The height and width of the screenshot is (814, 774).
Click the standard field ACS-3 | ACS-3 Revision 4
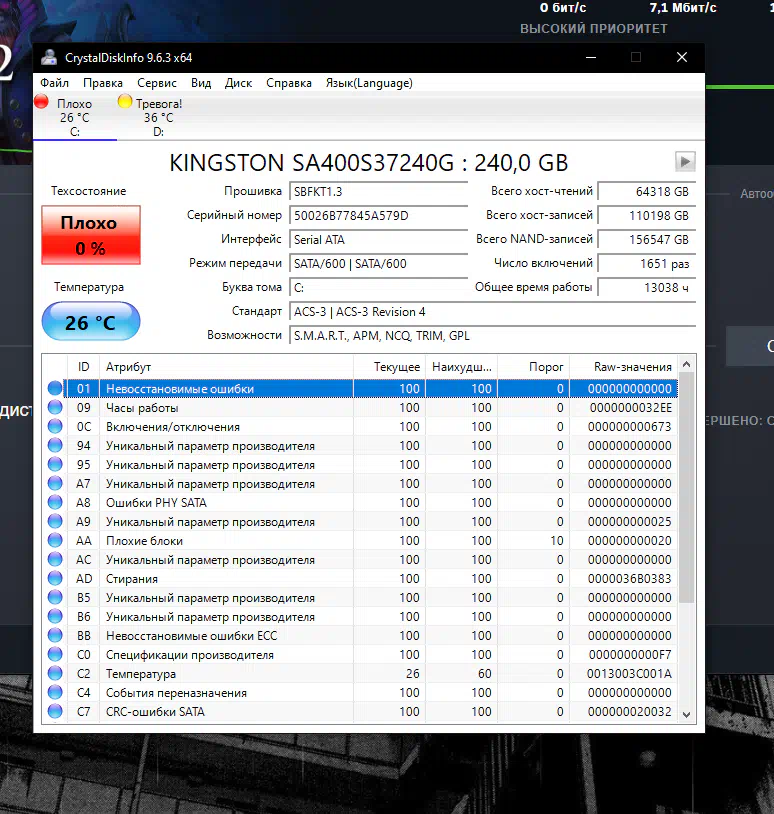(492, 311)
